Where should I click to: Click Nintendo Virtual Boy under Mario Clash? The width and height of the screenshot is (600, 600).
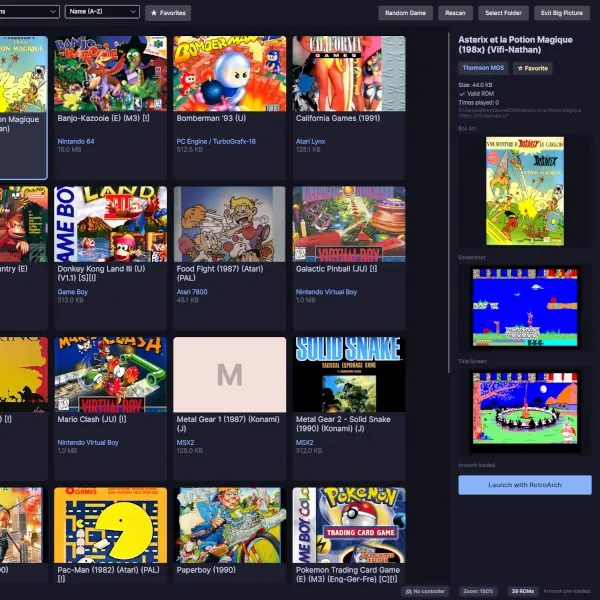tap(88, 442)
